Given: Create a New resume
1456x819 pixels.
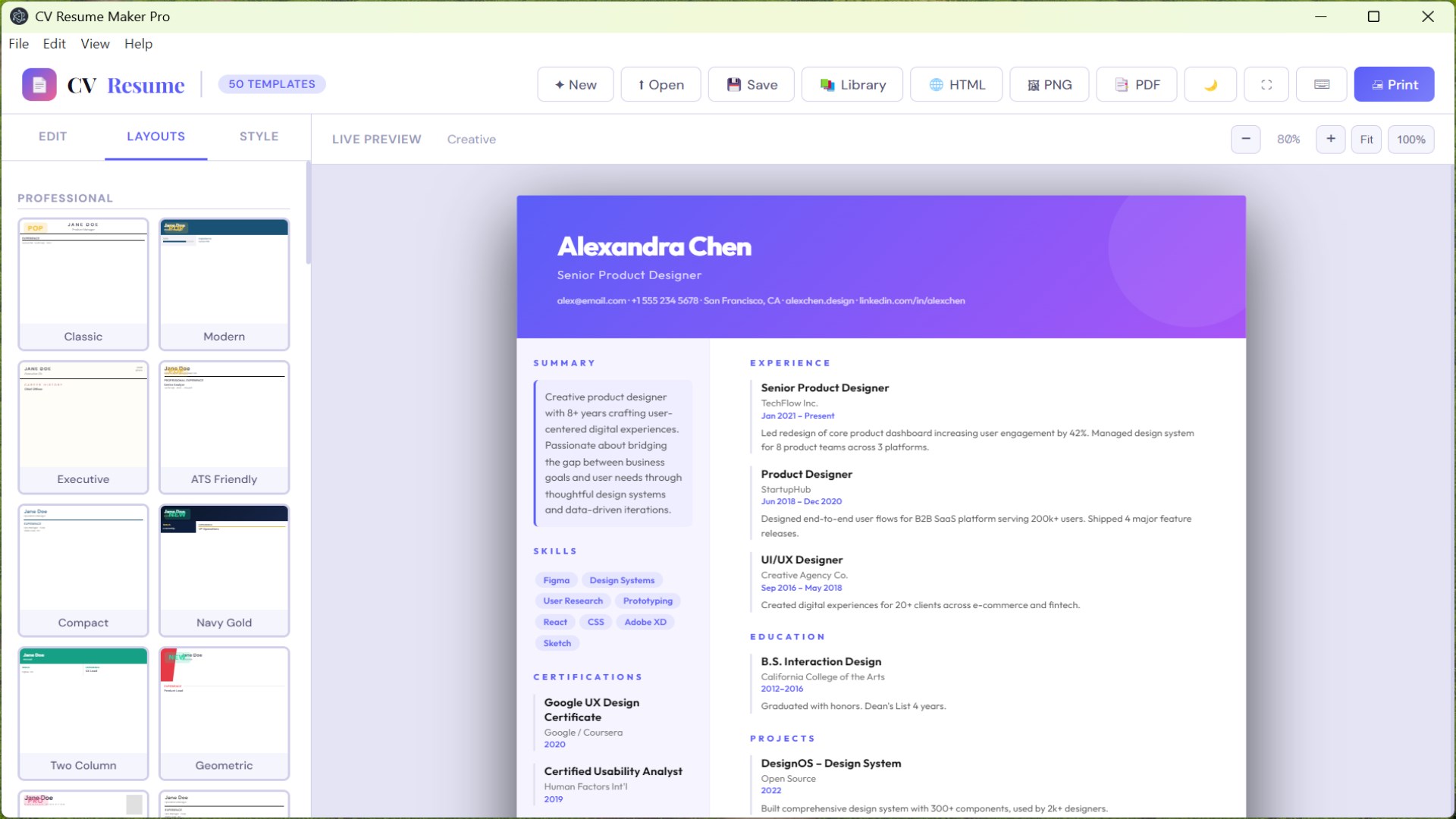Looking at the screenshot, I should click(575, 85).
